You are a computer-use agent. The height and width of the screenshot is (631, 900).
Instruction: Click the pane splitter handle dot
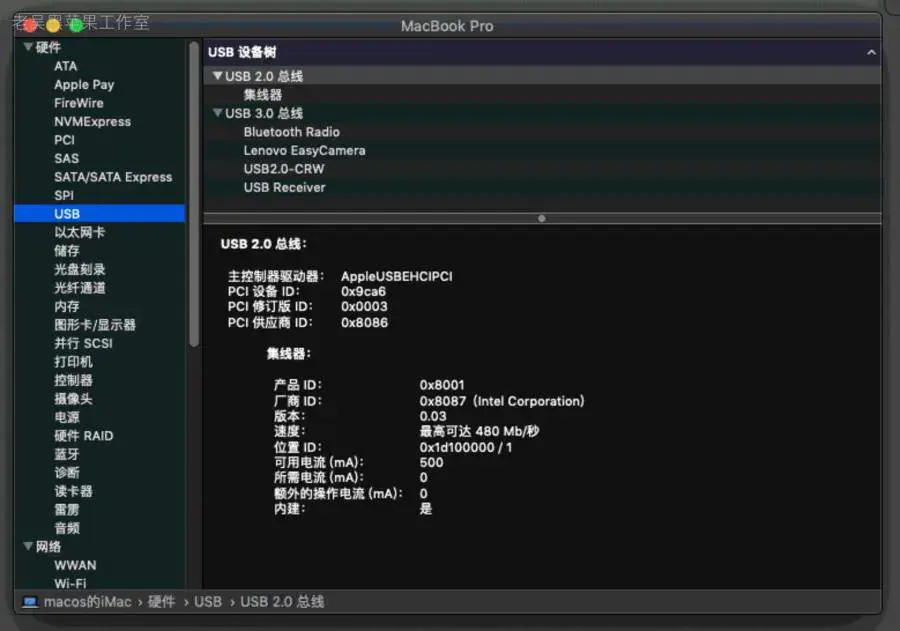click(x=542, y=218)
